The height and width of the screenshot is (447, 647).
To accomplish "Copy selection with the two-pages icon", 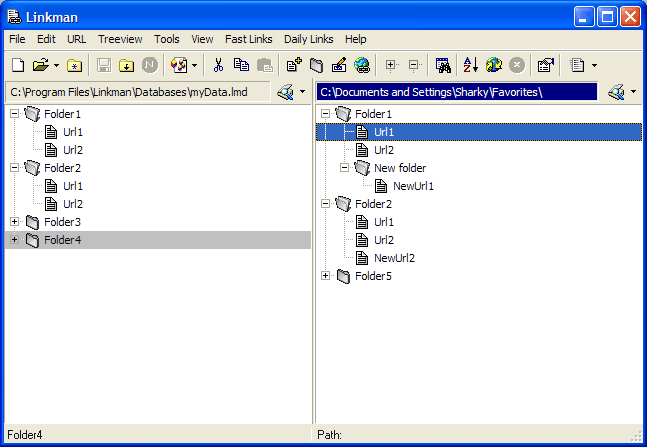I will click(x=241, y=65).
